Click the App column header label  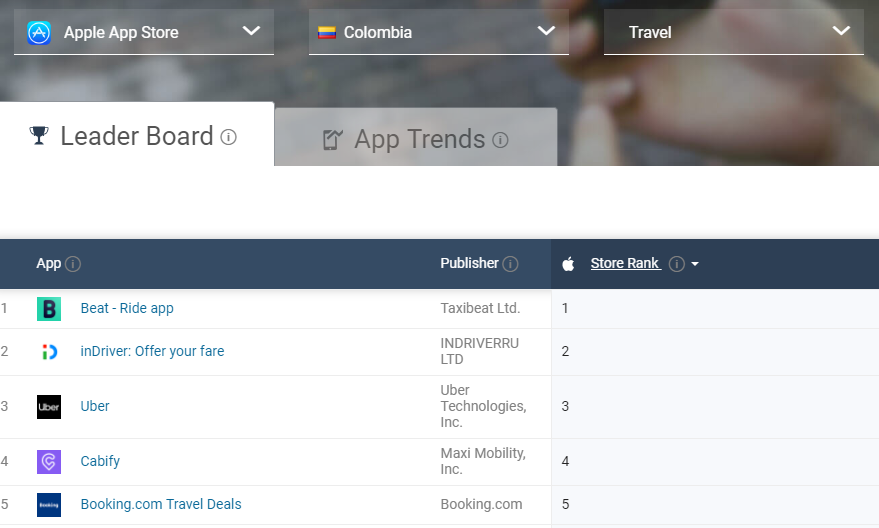(49, 263)
